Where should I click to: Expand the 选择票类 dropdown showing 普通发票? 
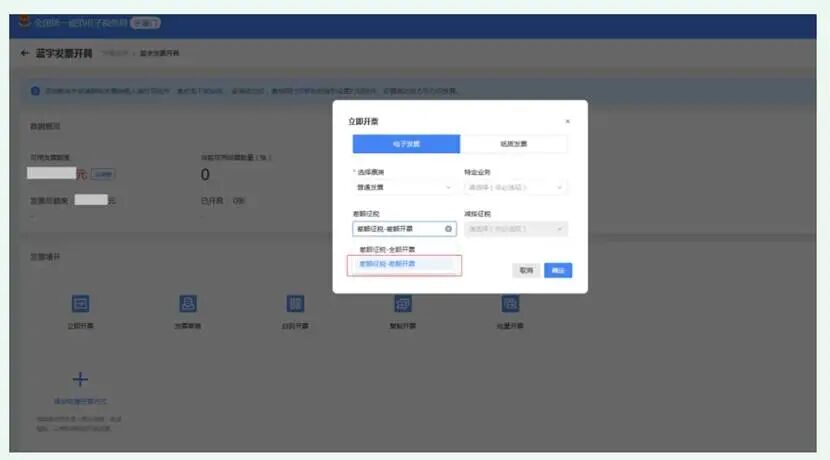tap(404, 187)
